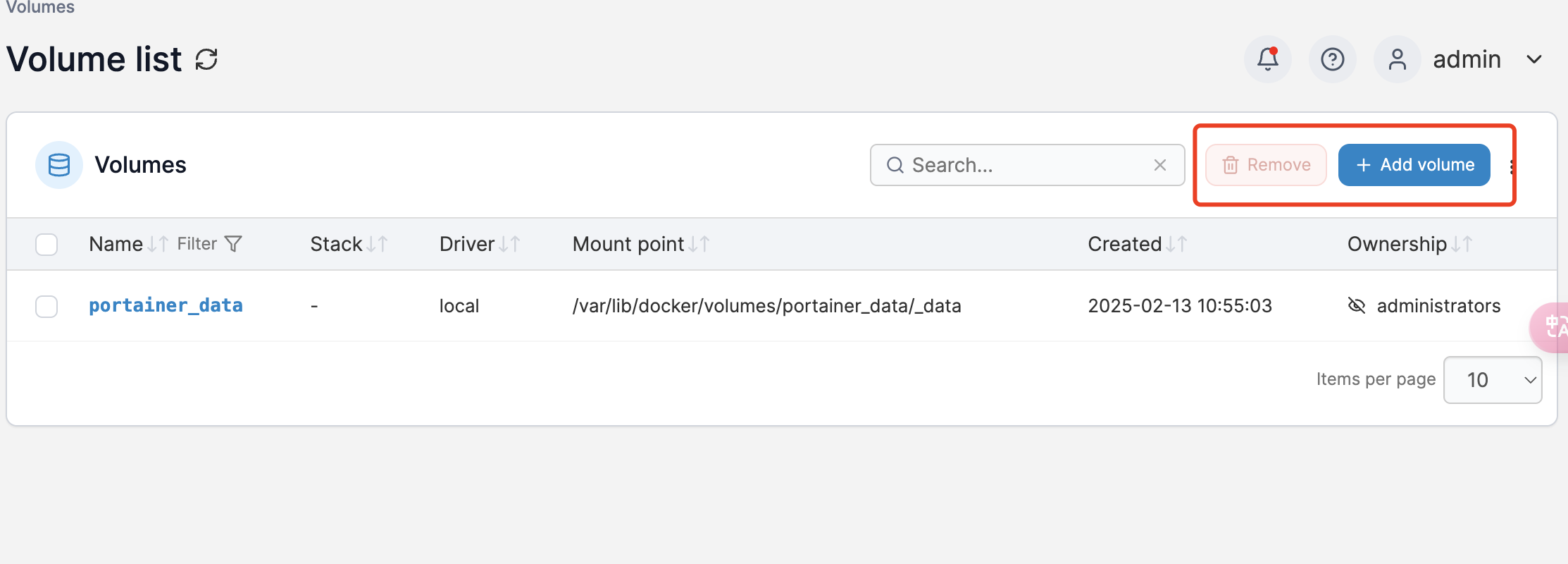The height and width of the screenshot is (564, 1568).
Task: Open the notifications bell
Action: click(1267, 59)
